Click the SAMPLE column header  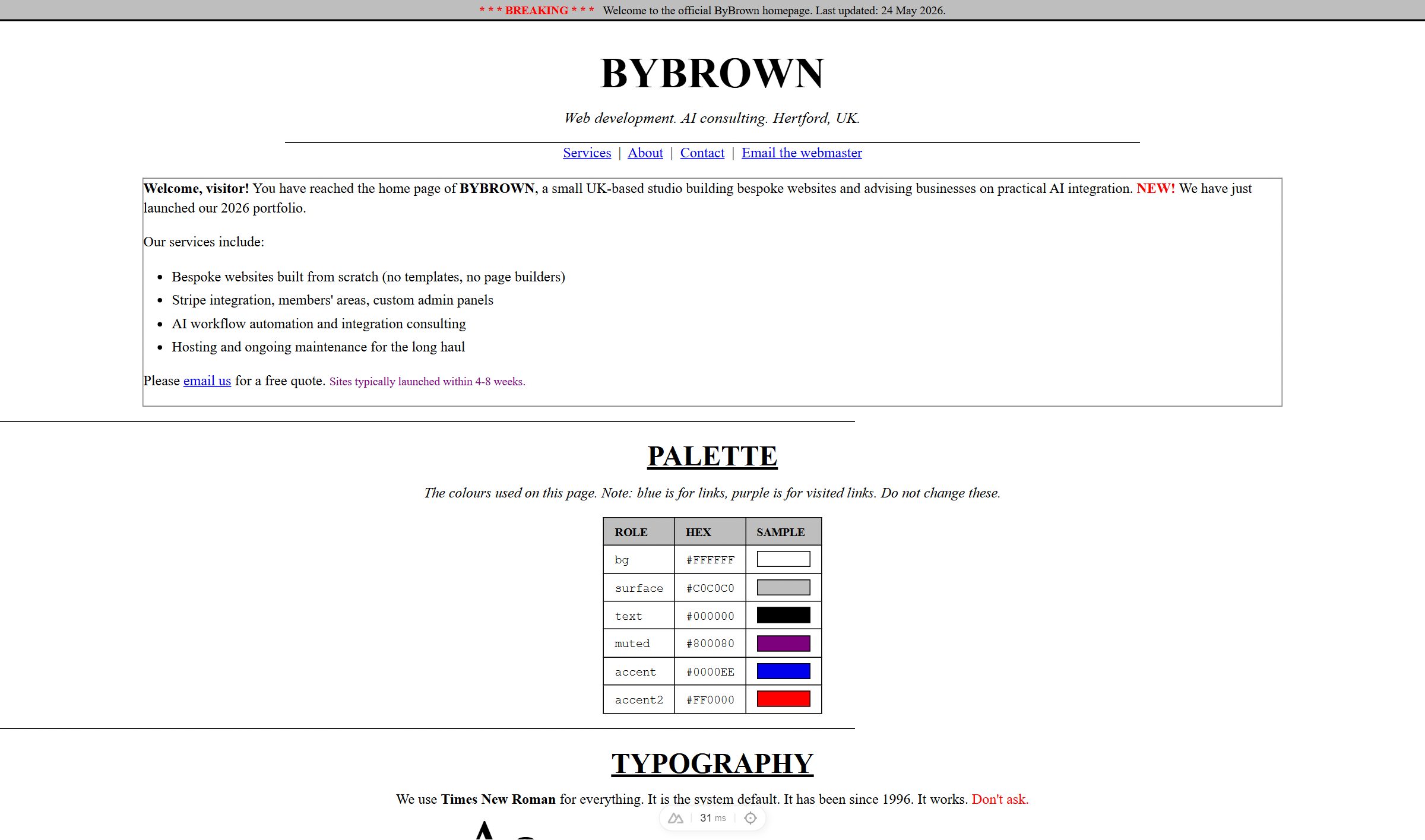pyautogui.click(x=784, y=532)
